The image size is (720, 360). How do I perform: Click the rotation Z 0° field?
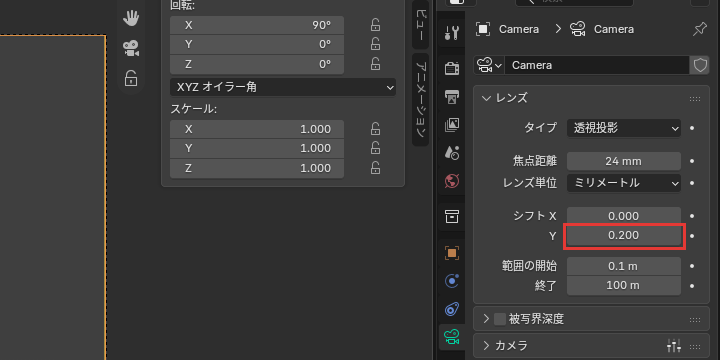[x=257, y=64]
